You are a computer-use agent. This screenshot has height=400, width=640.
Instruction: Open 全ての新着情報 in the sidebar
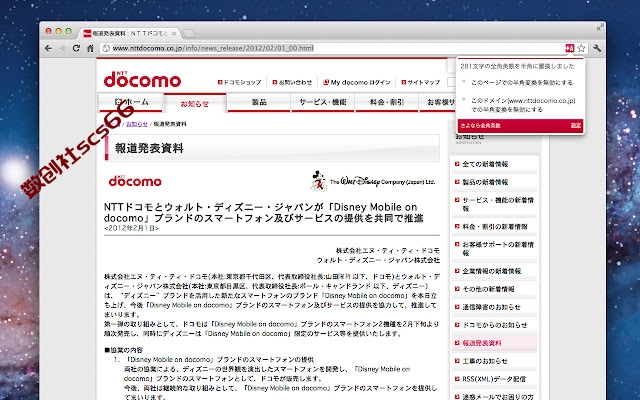pyautogui.click(x=485, y=164)
